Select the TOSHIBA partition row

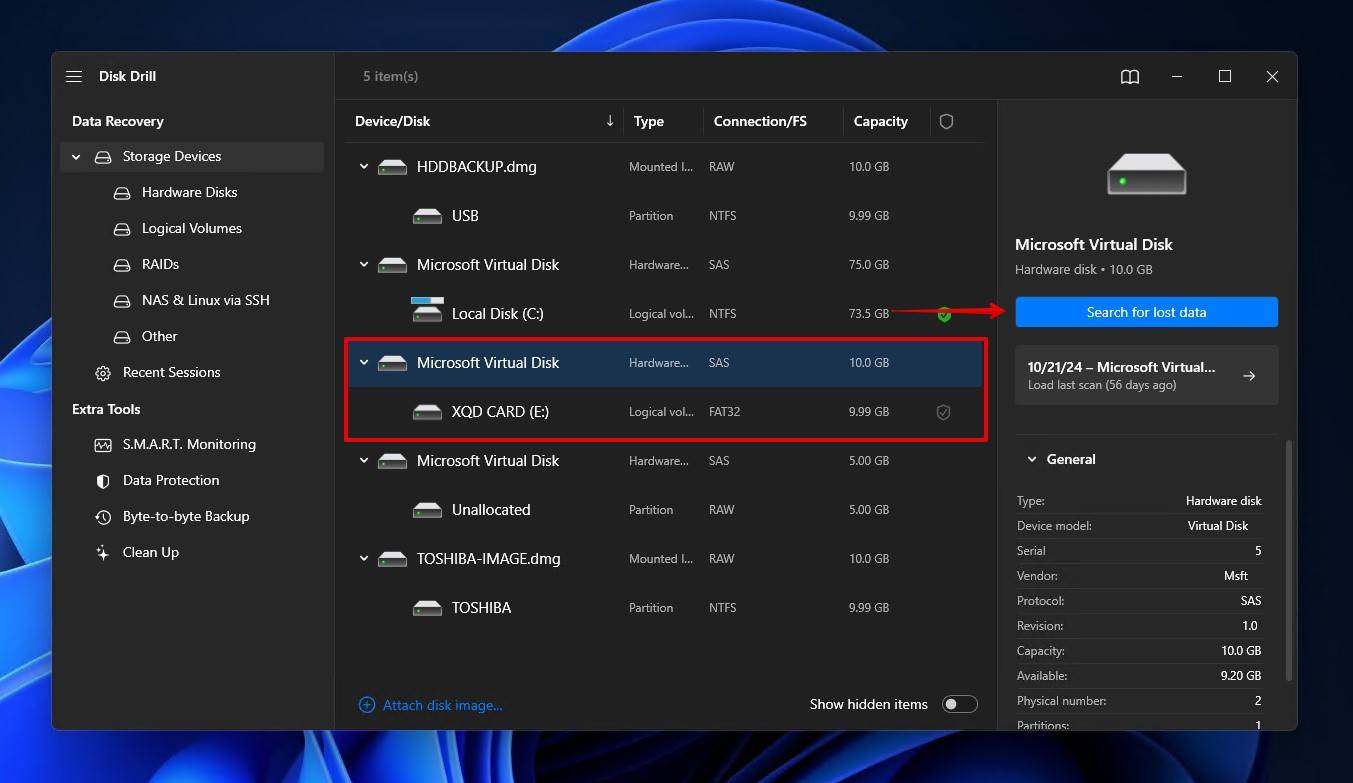click(x=664, y=608)
